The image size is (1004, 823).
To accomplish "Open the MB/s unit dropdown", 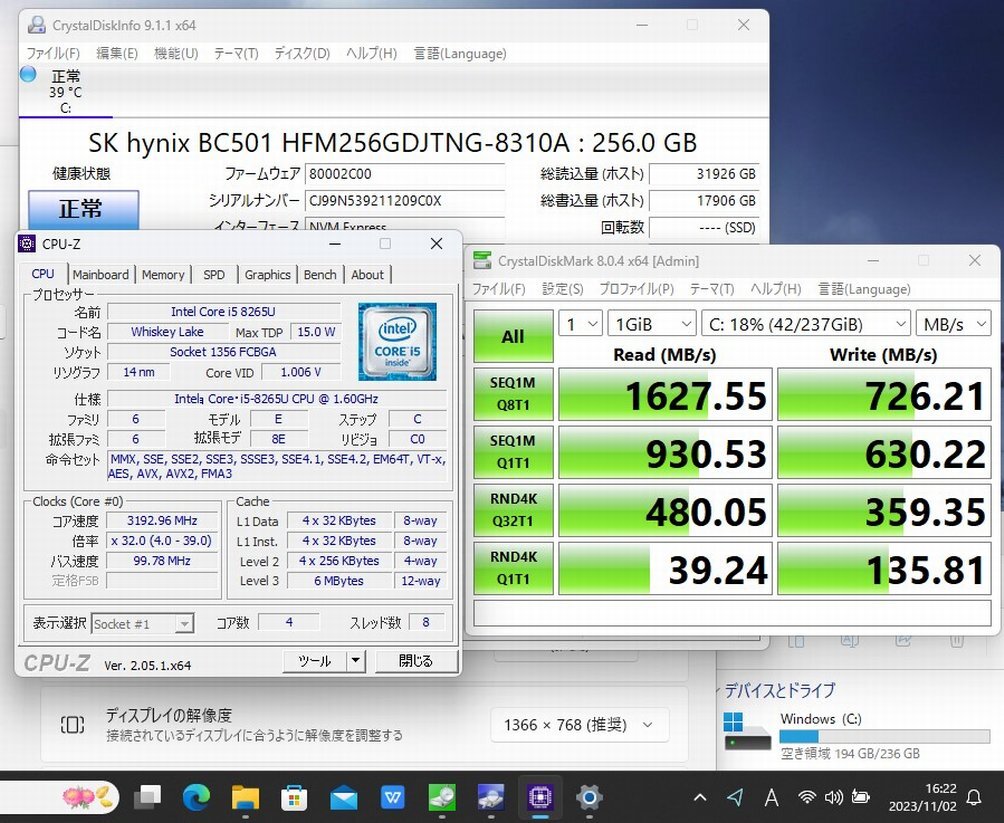I will point(953,324).
